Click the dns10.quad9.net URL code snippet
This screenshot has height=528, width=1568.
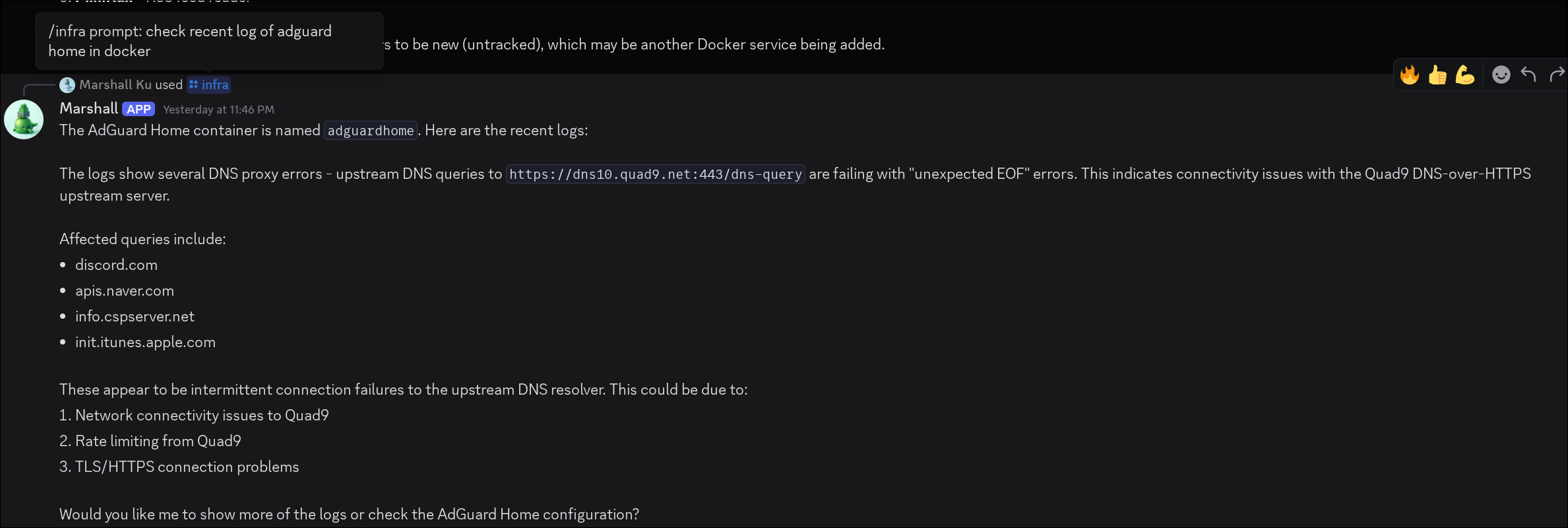(655, 174)
